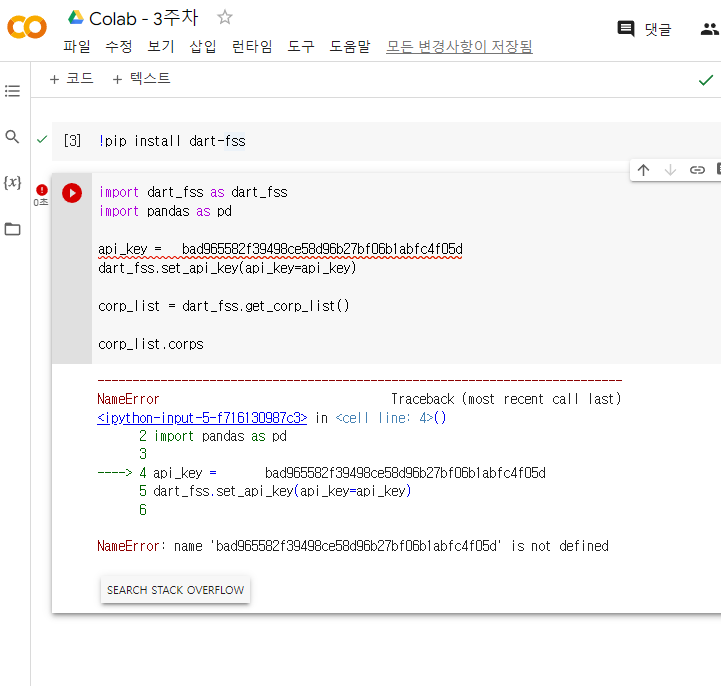Star the notebook Colab - 3주차
The width and height of the screenshot is (721, 686).
225,17
